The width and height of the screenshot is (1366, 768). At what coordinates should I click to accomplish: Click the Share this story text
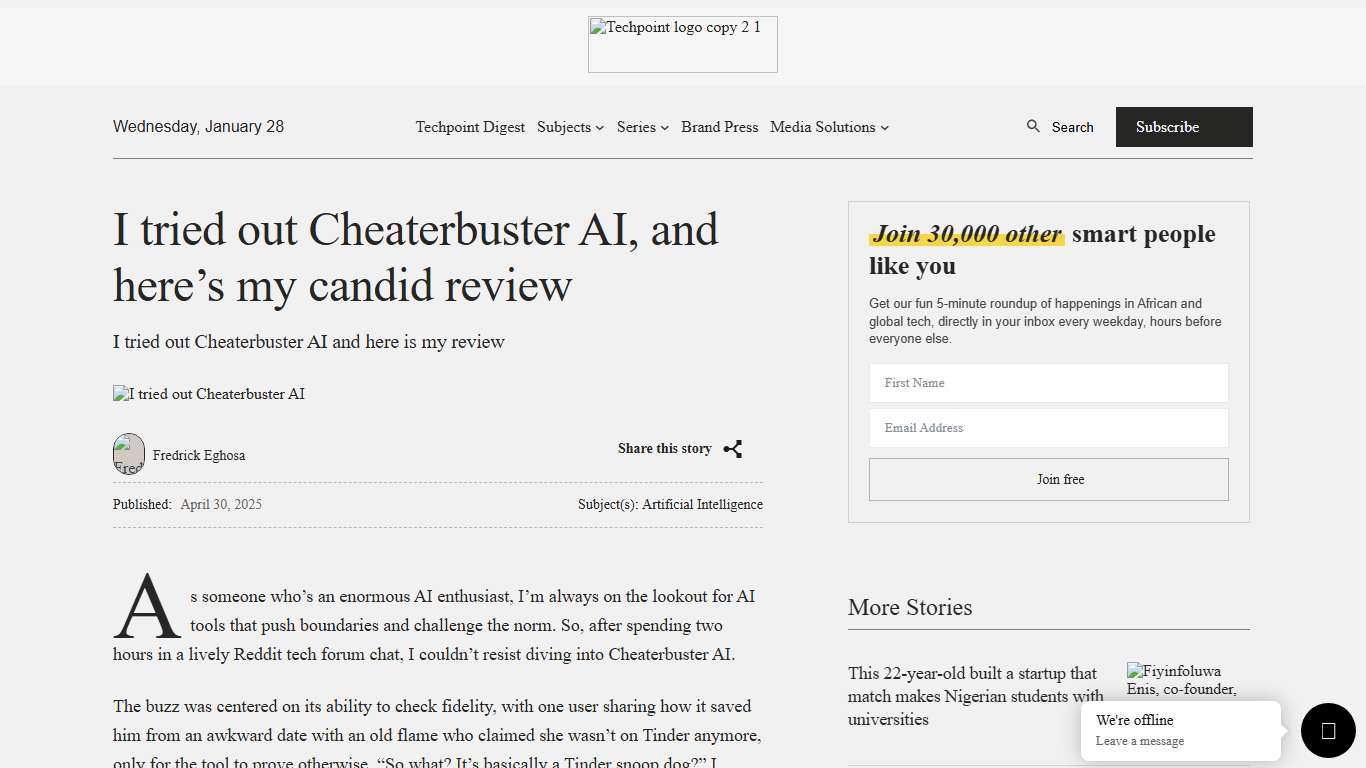664,448
